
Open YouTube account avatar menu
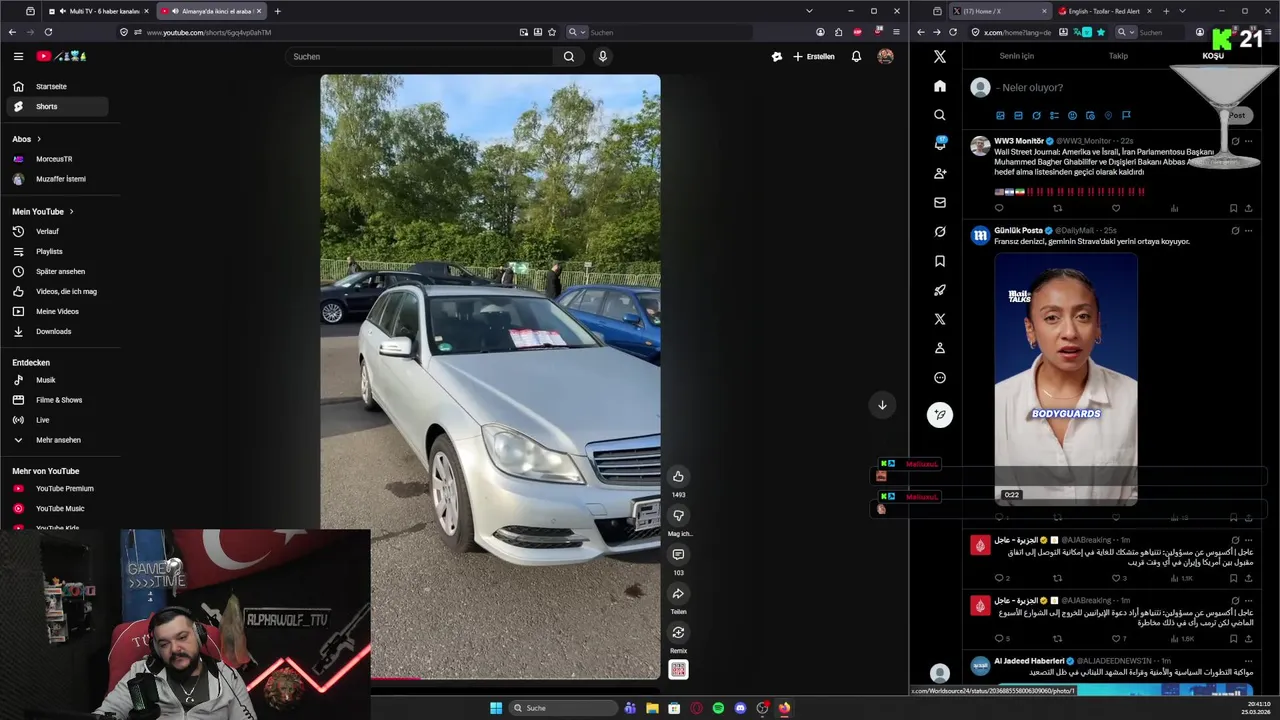(885, 57)
